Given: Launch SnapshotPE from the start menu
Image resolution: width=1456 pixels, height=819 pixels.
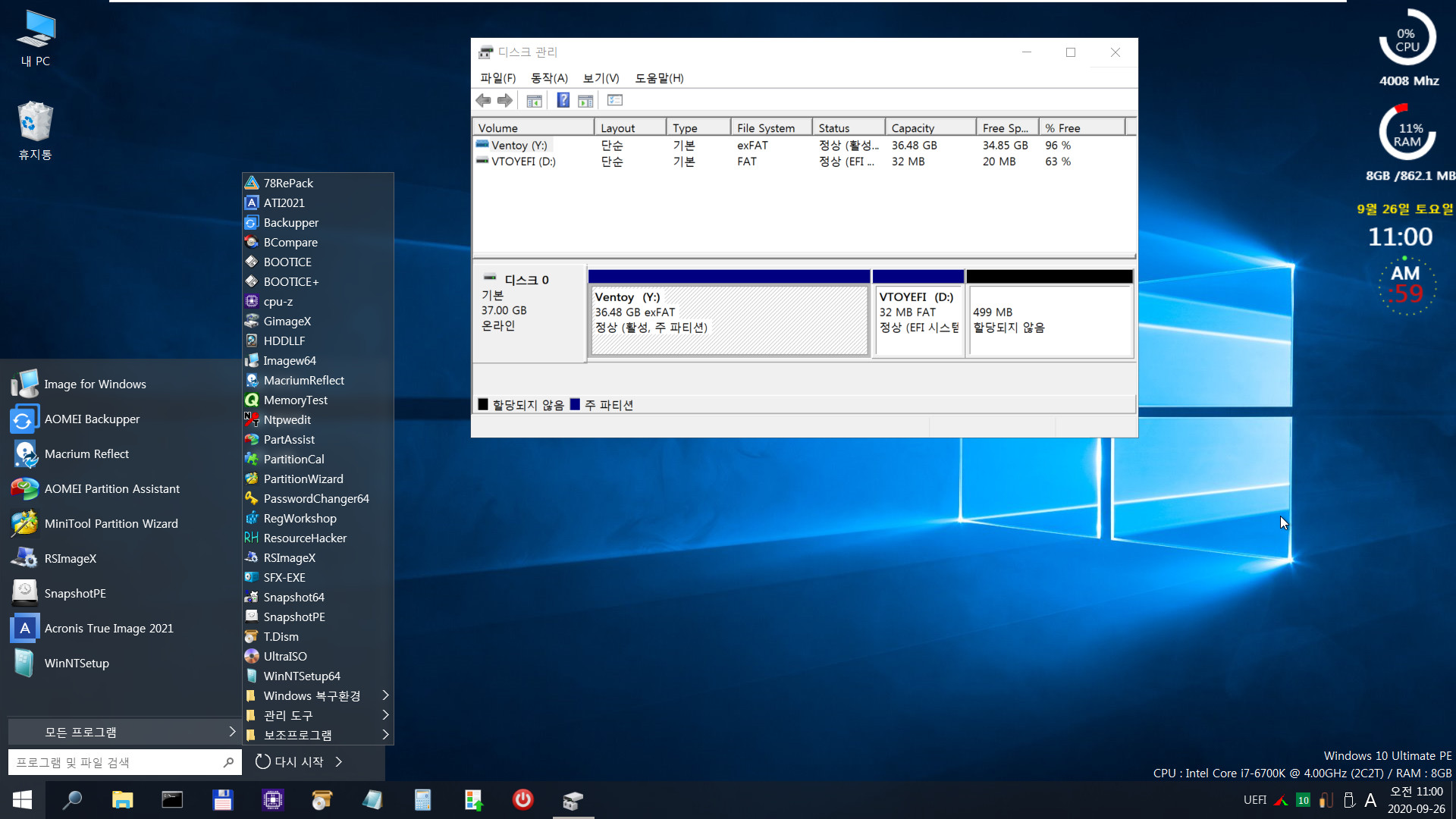Looking at the screenshot, I should click(121, 593).
